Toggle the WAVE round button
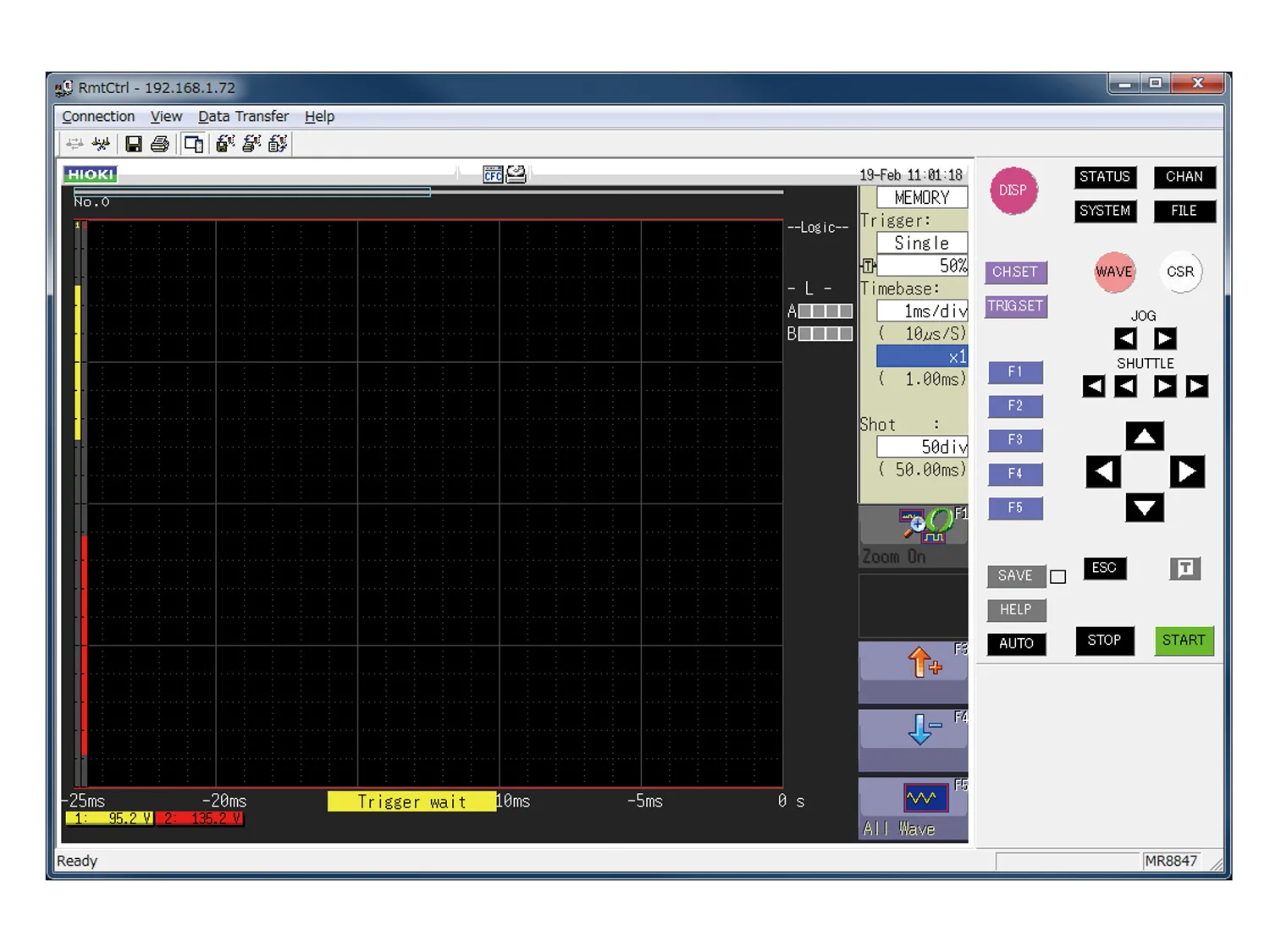This screenshot has height=952, width=1270. [x=1113, y=272]
